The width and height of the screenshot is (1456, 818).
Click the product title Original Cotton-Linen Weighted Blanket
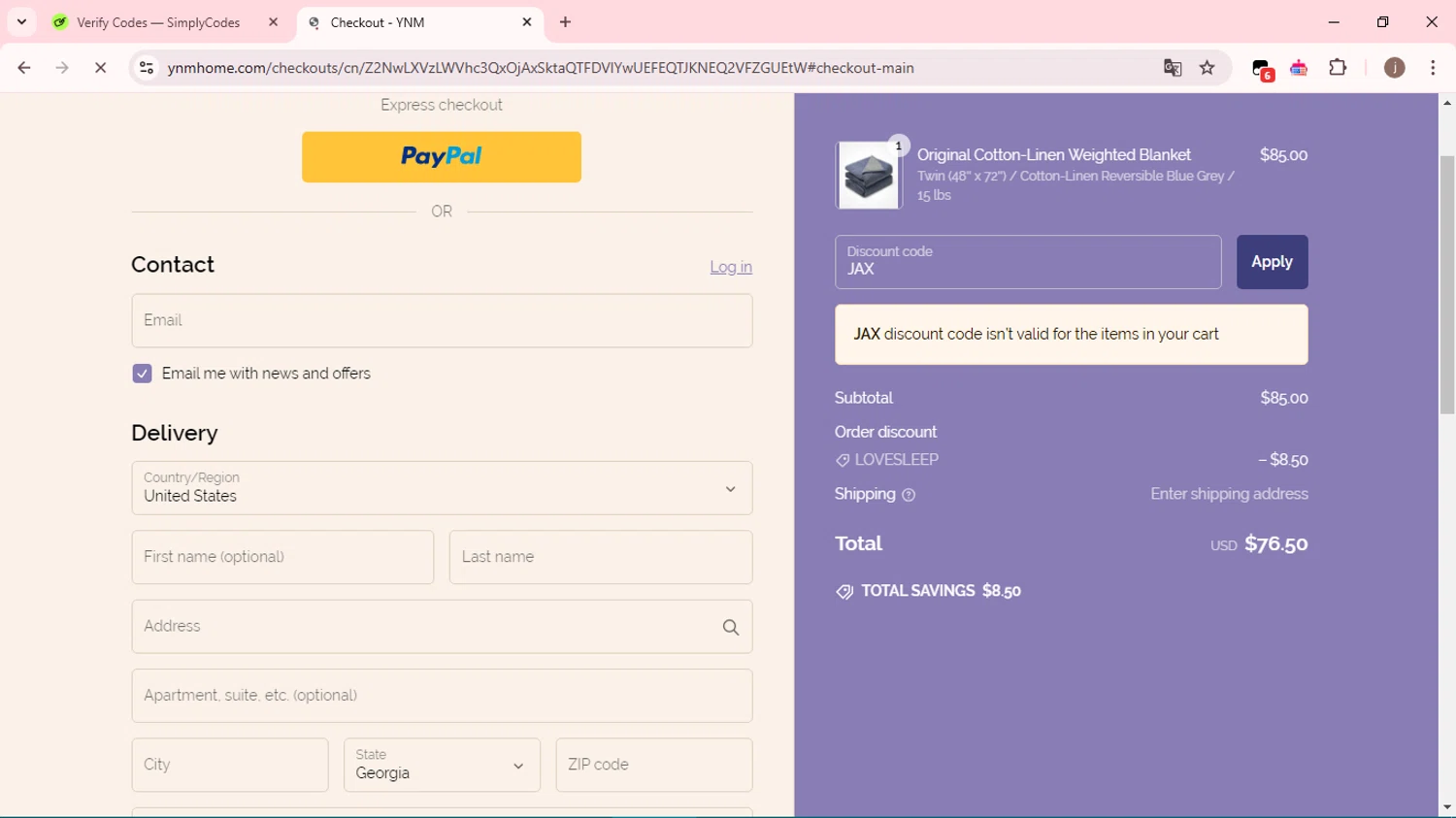coord(1054,155)
